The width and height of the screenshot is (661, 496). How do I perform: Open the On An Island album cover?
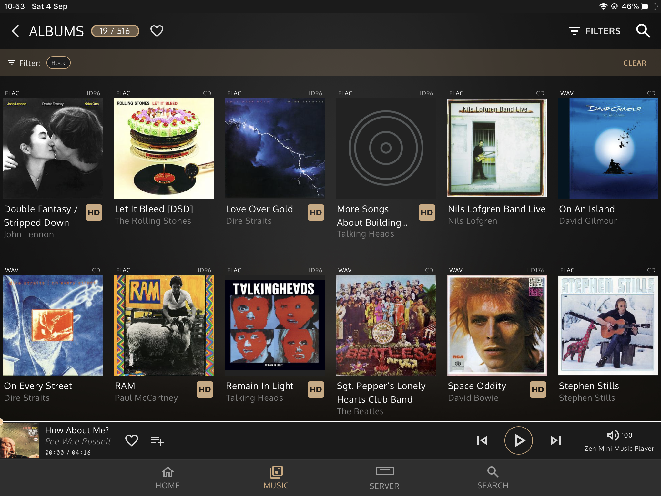(x=608, y=148)
